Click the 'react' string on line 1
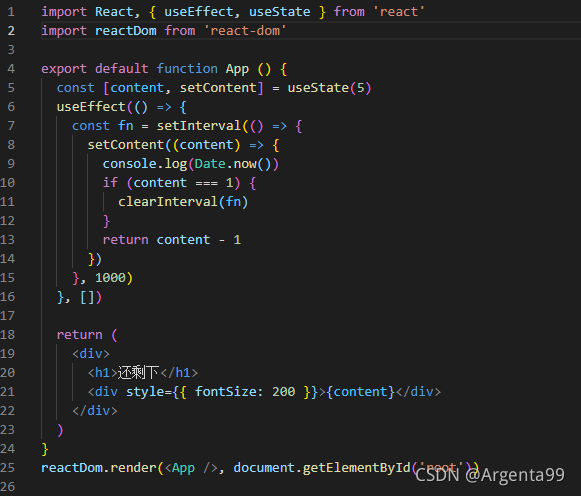This screenshot has width=581, height=496. click(399, 12)
